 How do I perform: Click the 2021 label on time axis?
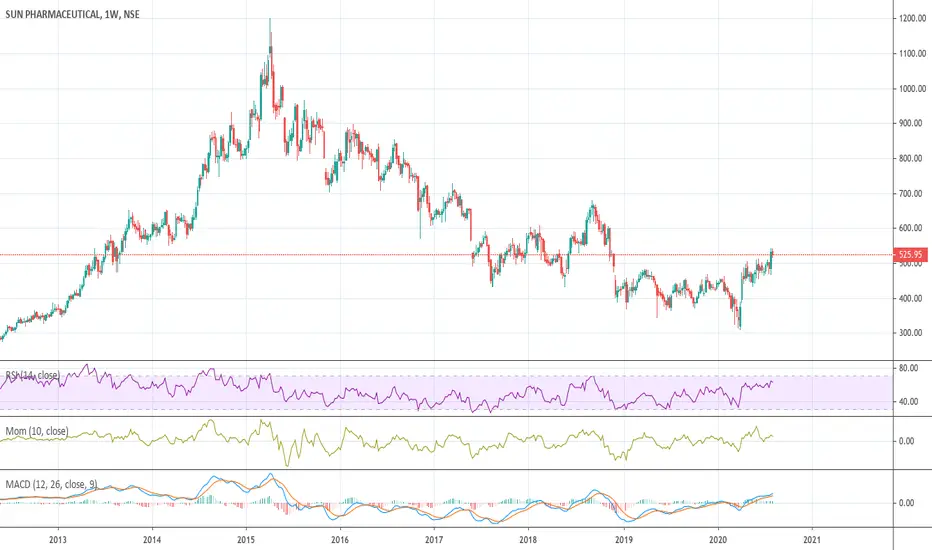(812, 540)
